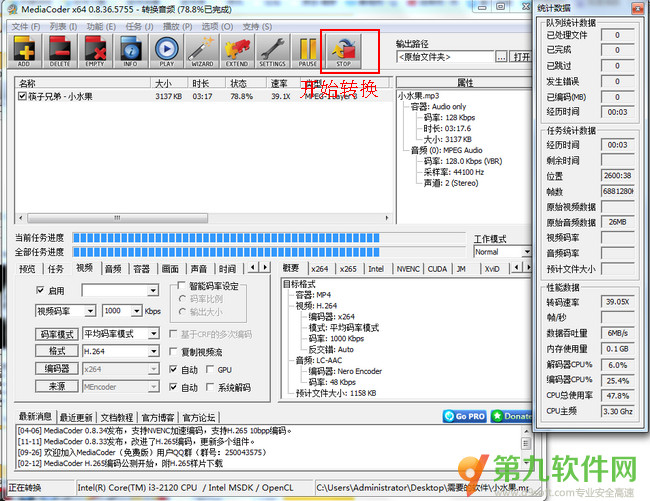This screenshot has width=650, height=501.
Task: Click the PLAY toolbar icon
Action: (x=167, y=51)
